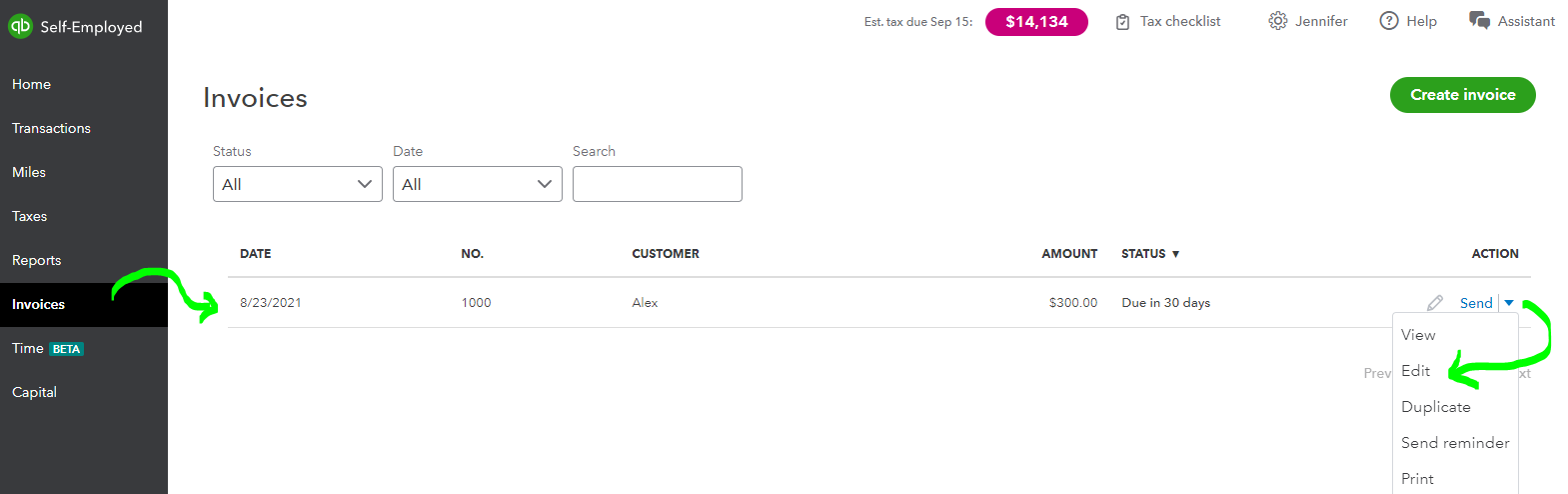Expand the Date filter dropdown
This screenshot has width=1568, height=494.
tap(478, 184)
